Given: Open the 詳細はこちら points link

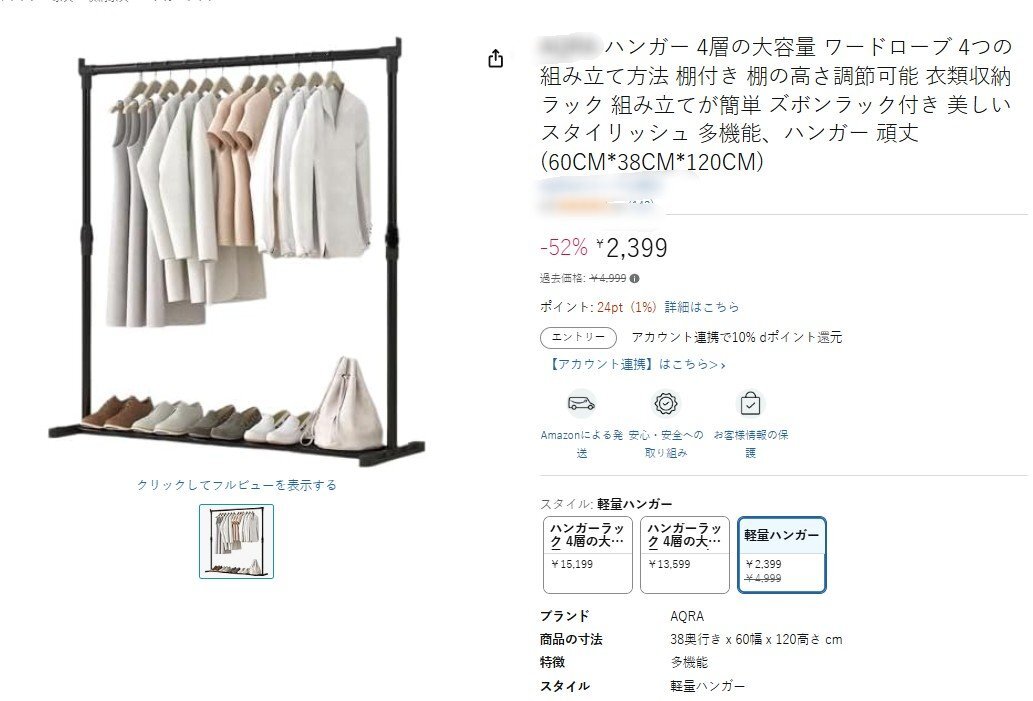Looking at the screenshot, I should pyautogui.click(x=702, y=307).
